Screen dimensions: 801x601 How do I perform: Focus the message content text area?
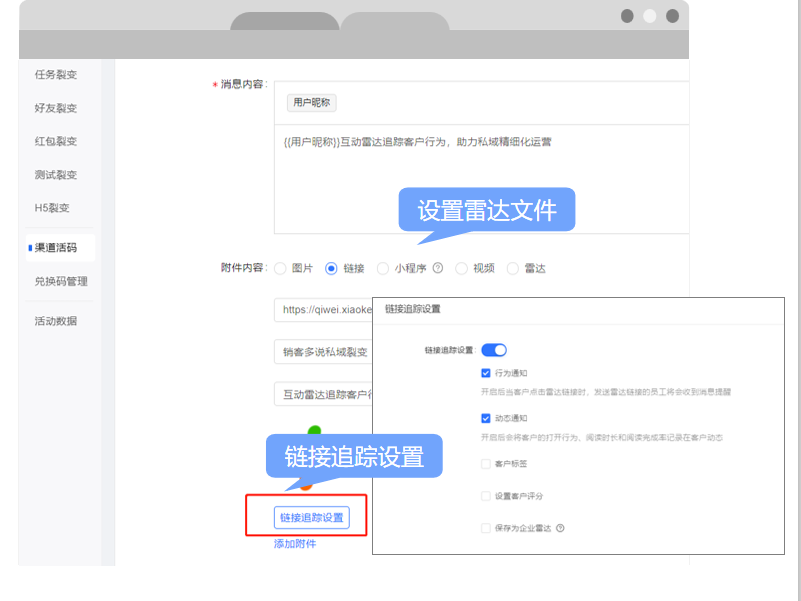(x=480, y=180)
